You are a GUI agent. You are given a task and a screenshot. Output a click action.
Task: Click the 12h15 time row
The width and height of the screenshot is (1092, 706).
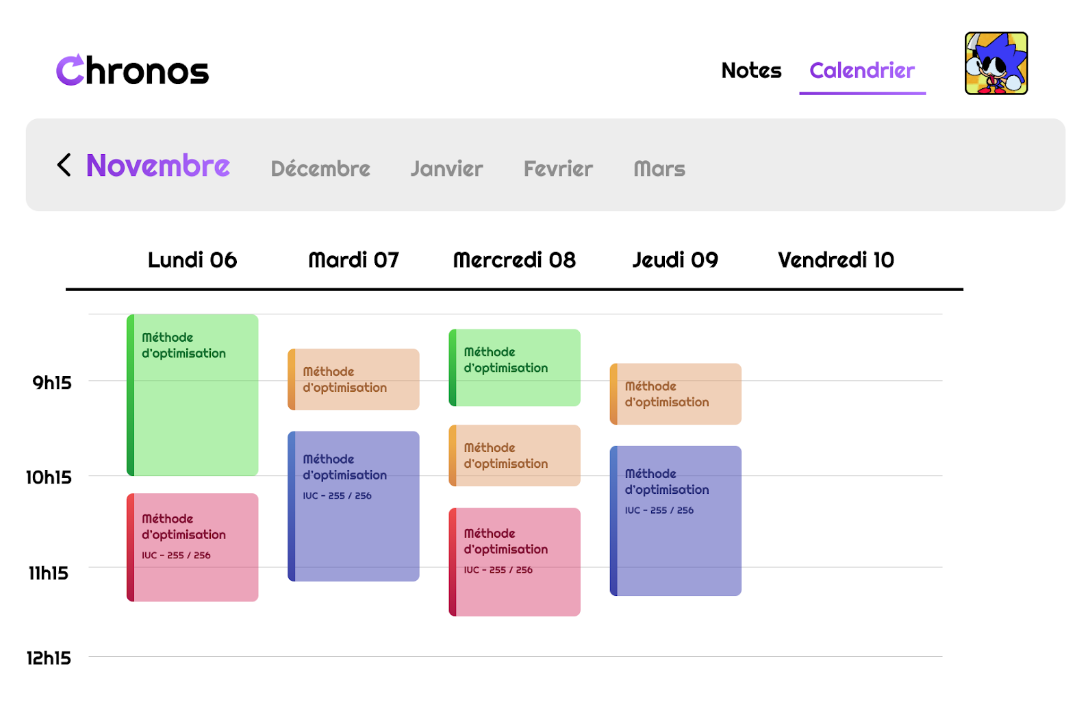coord(50,658)
